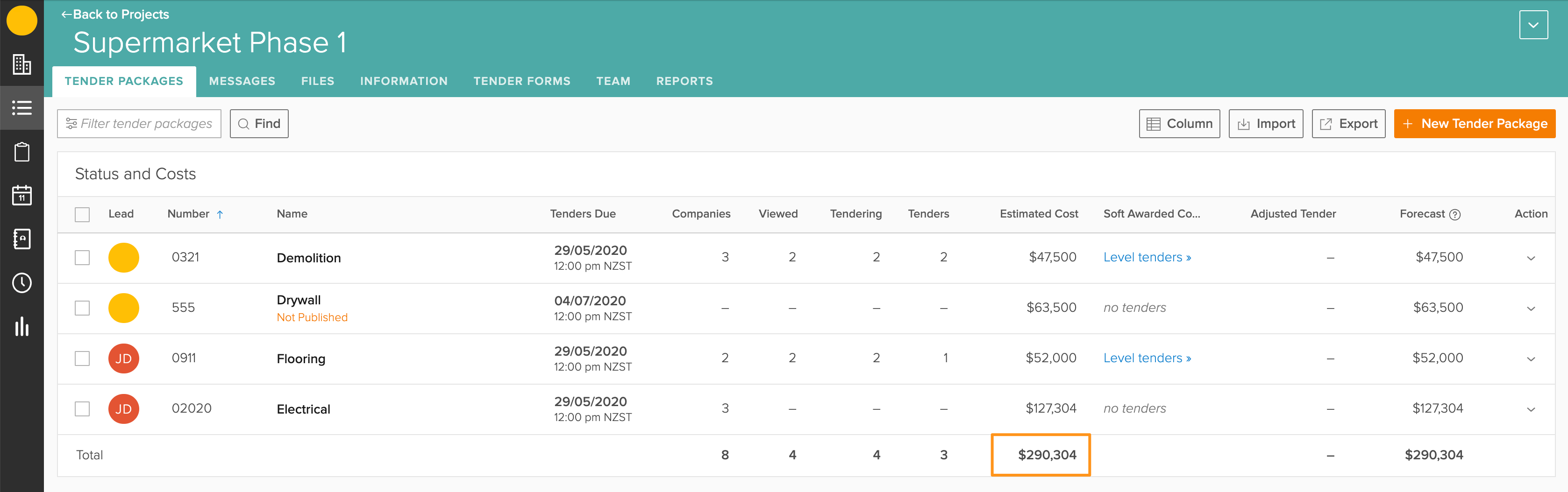Open the building projects icon in sidebar
This screenshot has width=1568, height=492.
[x=22, y=64]
